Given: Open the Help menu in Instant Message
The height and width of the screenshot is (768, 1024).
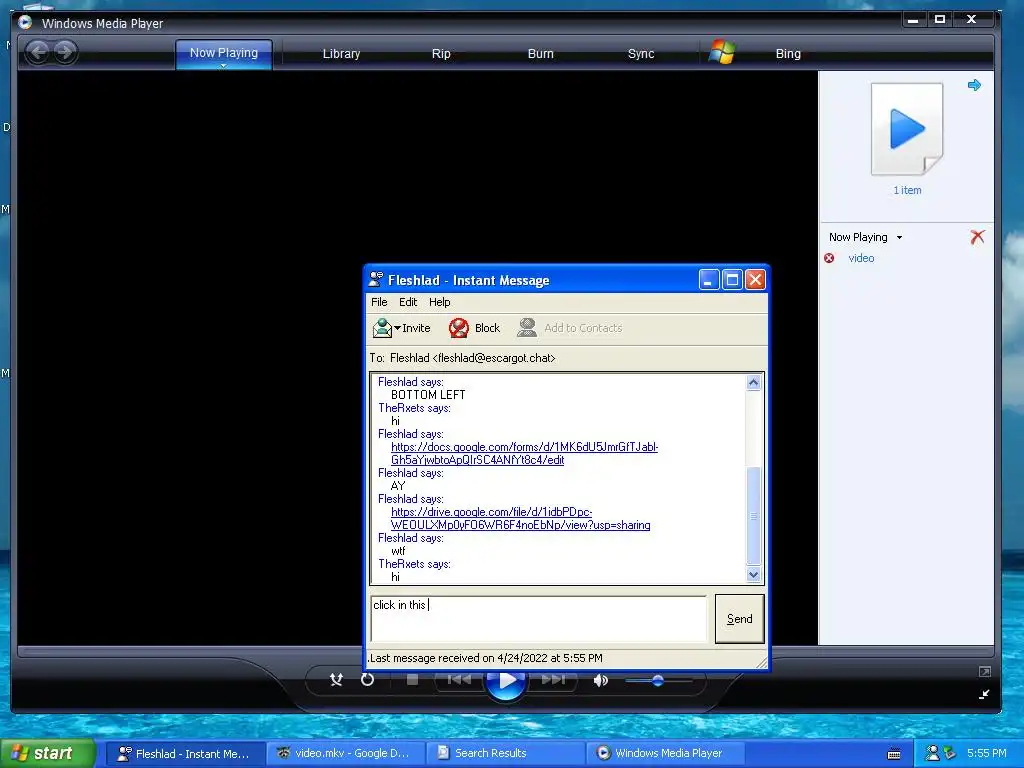Looking at the screenshot, I should click(440, 302).
